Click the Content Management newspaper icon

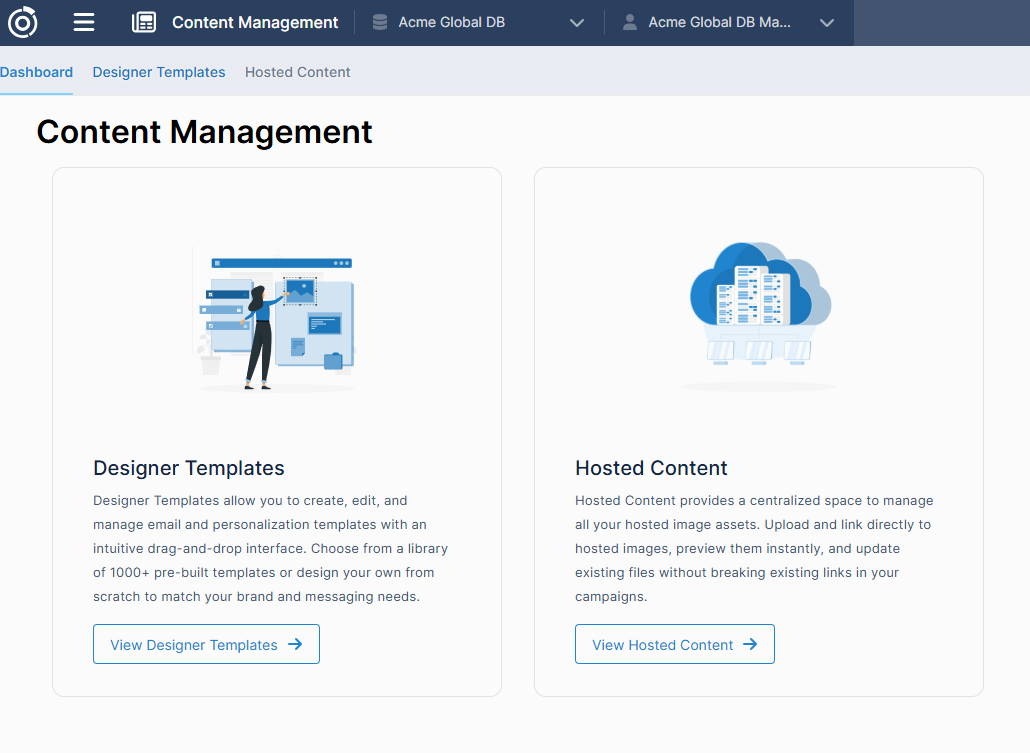144,22
